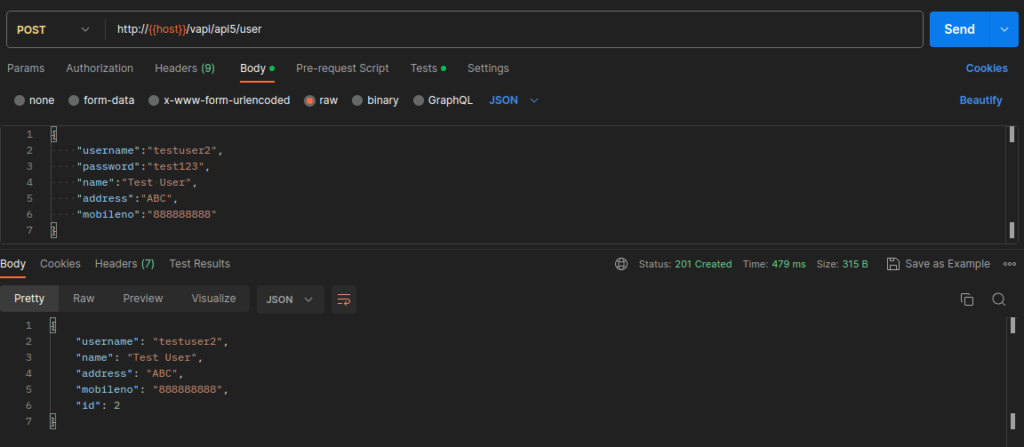This screenshot has height=447, width=1024.
Task: Open the request body JSON format dropdown
Action: tap(513, 101)
